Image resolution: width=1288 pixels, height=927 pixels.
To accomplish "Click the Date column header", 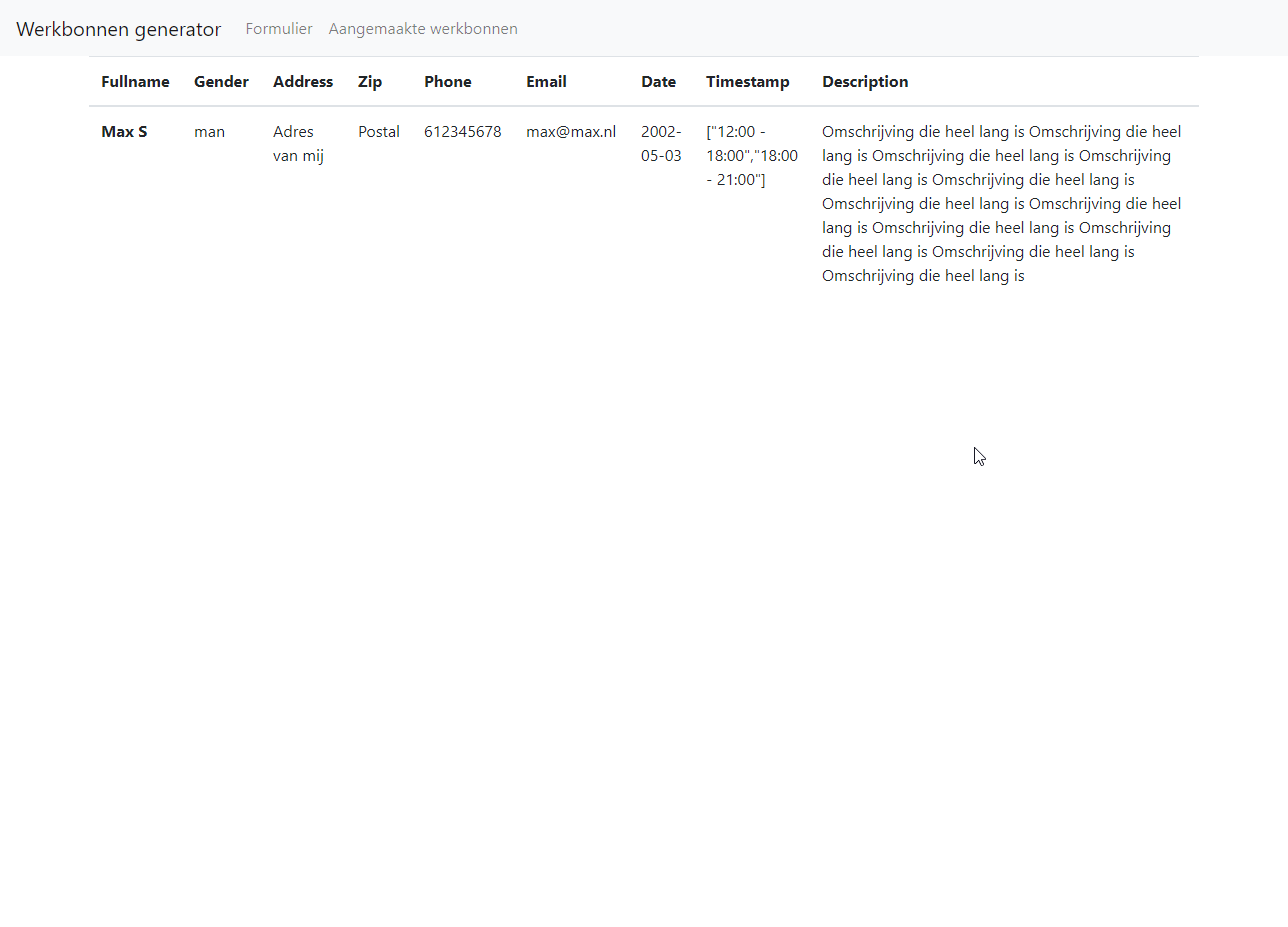I will tap(658, 82).
